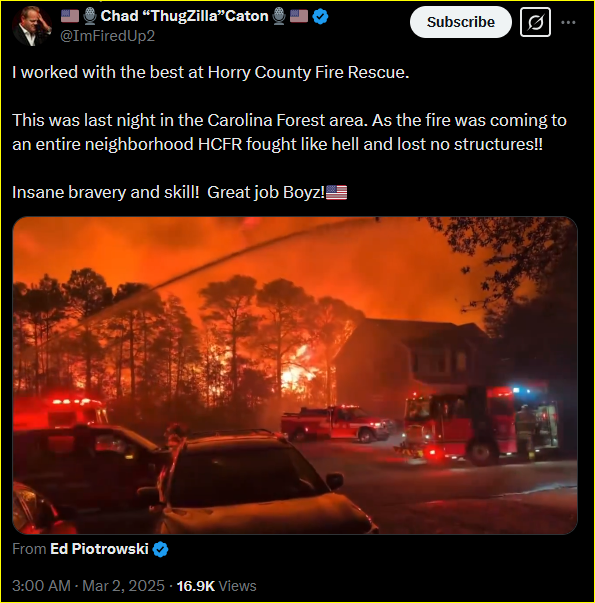Click the verified badge beside Ed Piotrowski
595x603 pixels.
click(160, 549)
